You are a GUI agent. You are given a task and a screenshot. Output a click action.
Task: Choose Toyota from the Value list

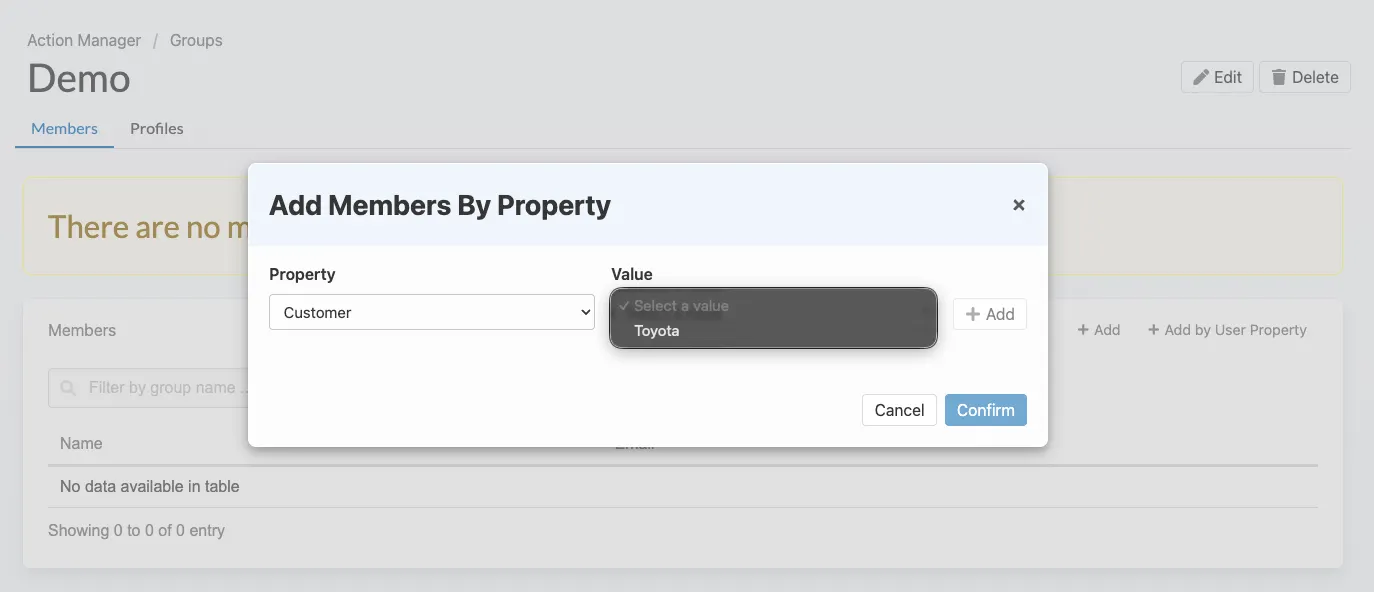657,331
